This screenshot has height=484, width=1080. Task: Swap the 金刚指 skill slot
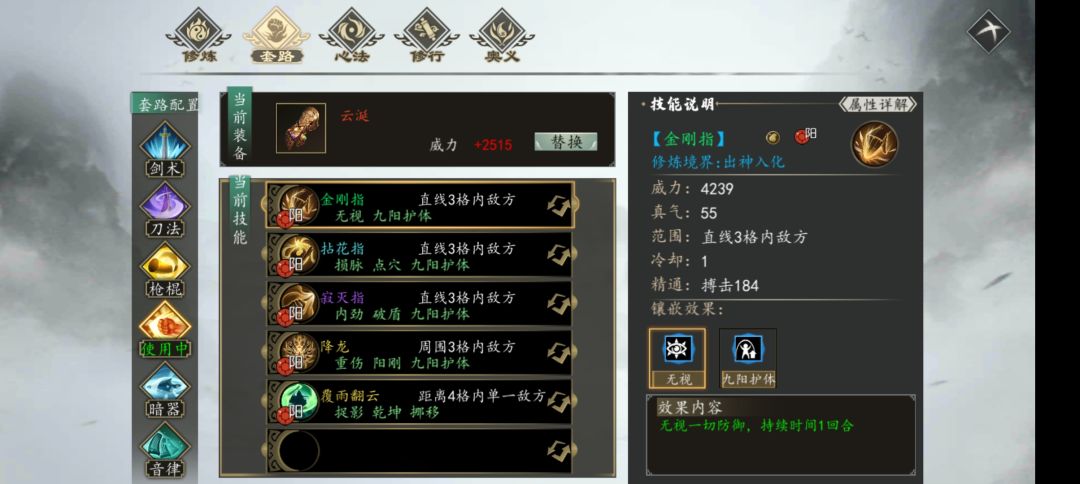tap(559, 205)
